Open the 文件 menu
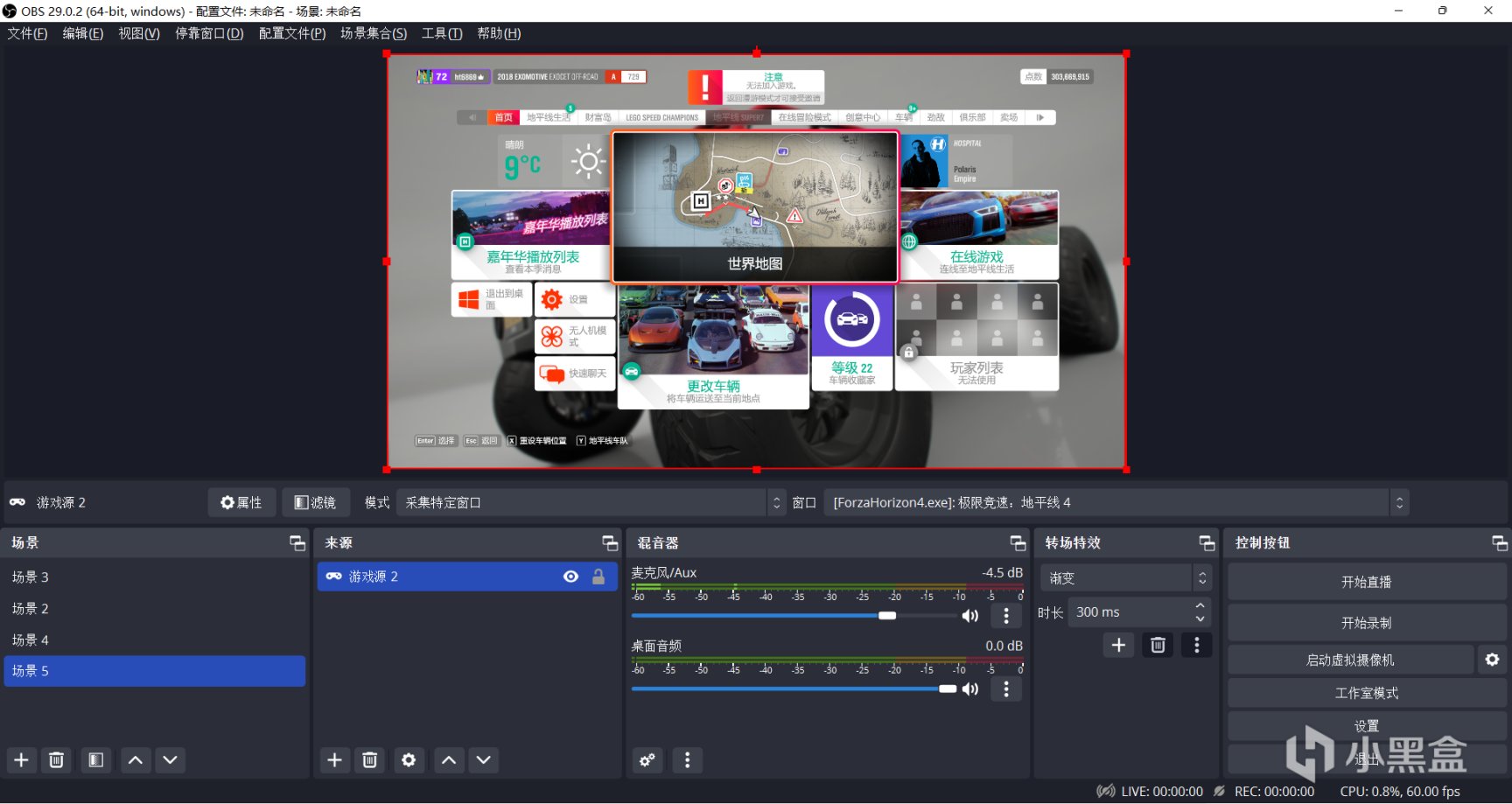This screenshot has width=1512, height=804. [x=27, y=33]
